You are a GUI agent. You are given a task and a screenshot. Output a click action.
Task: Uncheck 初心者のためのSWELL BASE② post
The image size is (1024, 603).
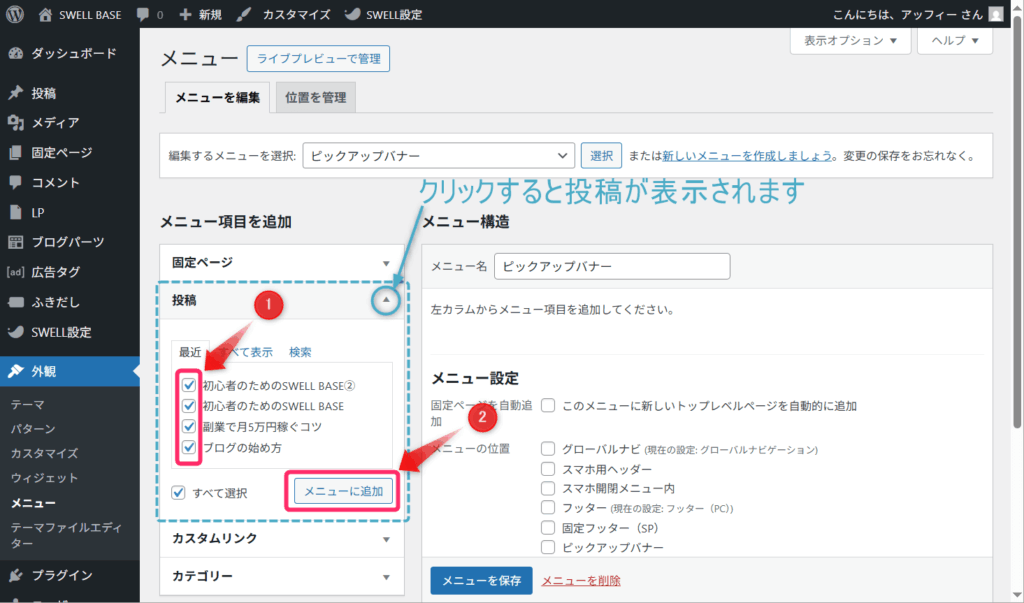189,385
